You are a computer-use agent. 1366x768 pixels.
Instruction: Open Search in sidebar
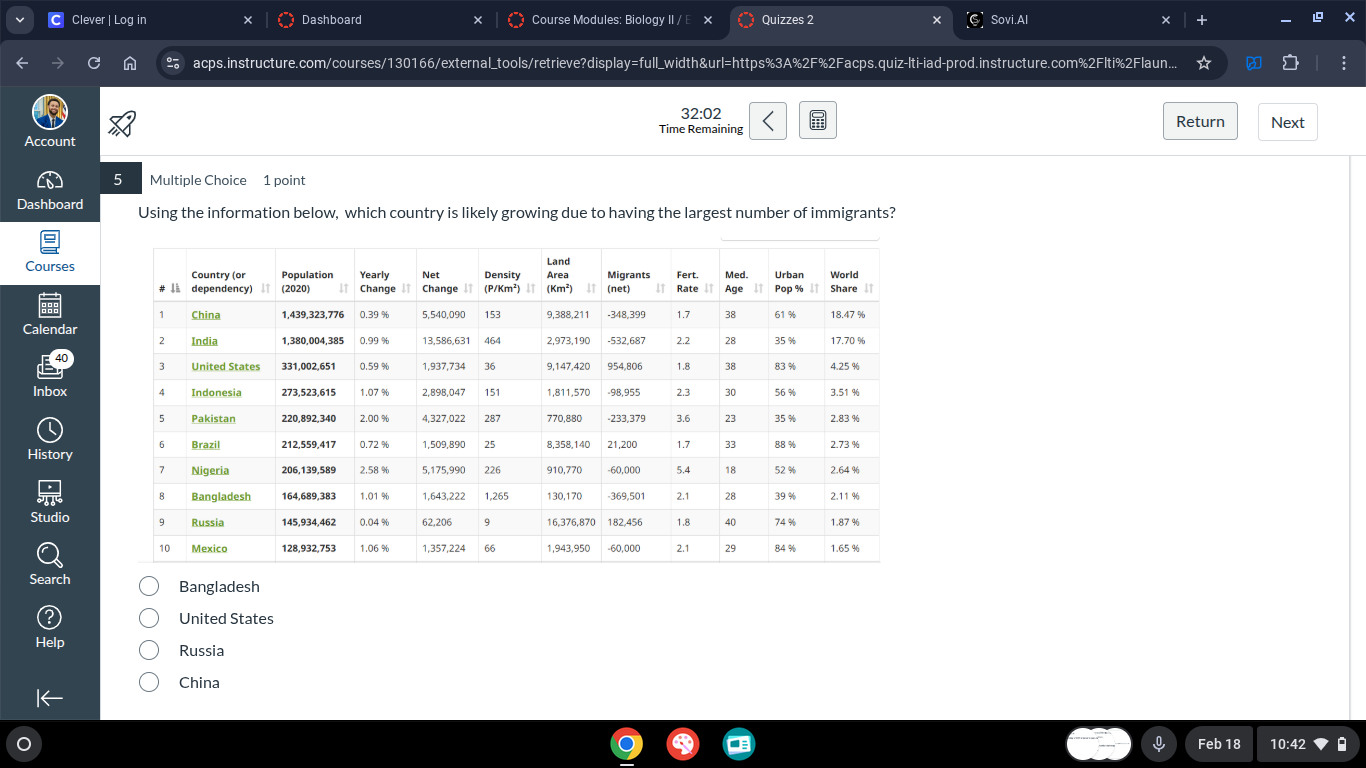coord(50,565)
